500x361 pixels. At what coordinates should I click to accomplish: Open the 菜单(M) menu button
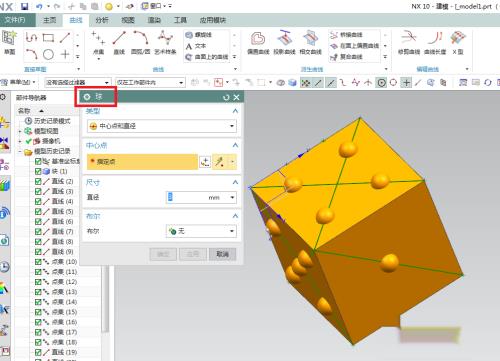pos(18,82)
